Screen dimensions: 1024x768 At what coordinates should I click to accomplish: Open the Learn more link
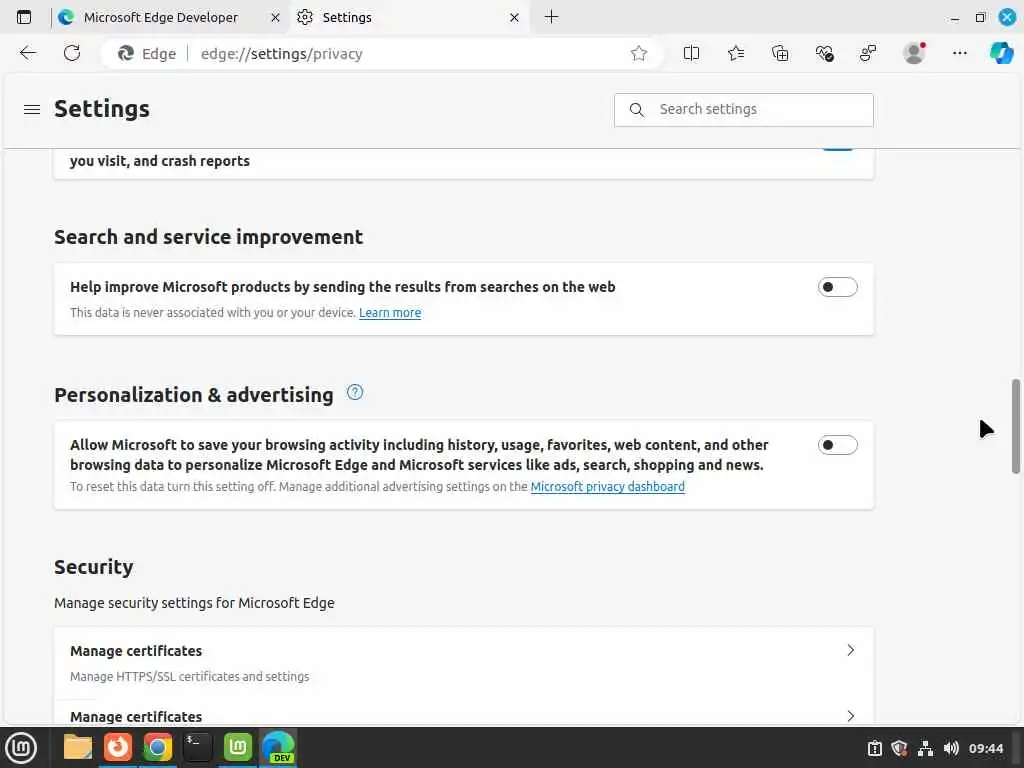[390, 313]
